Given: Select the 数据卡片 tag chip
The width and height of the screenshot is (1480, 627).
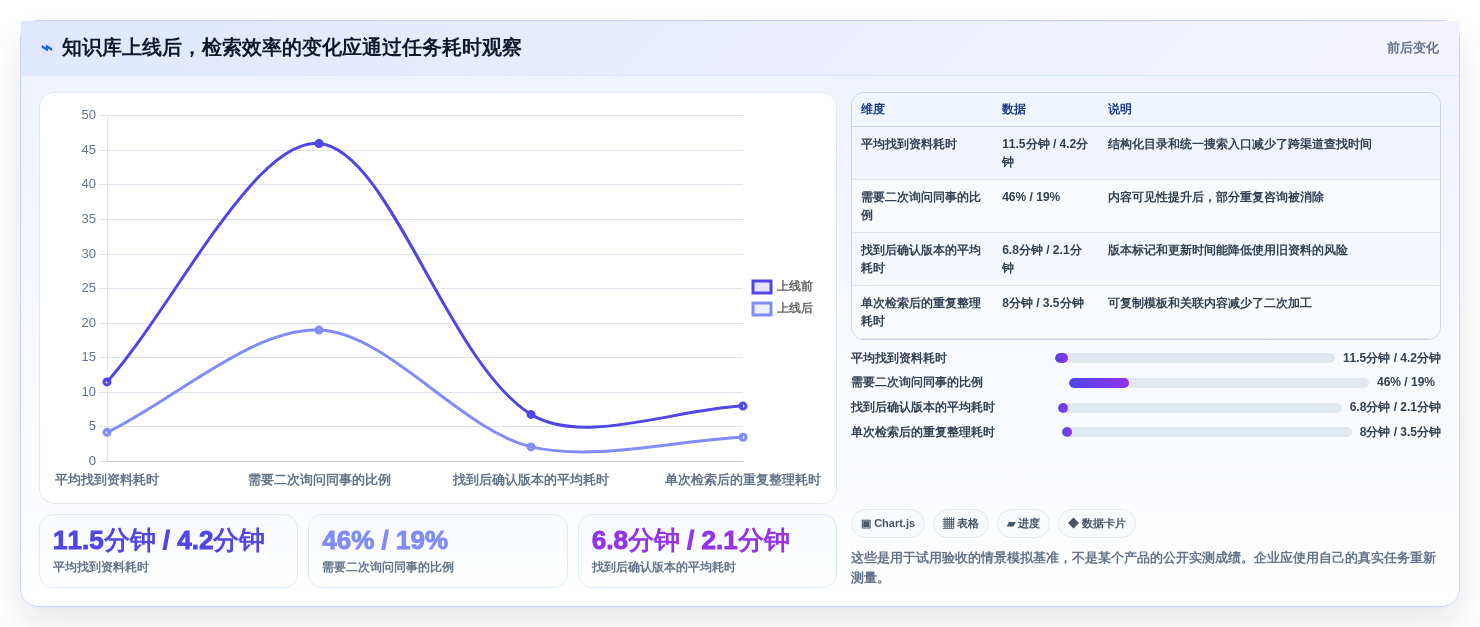Looking at the screenshot, I should [x=1097, y=523].
